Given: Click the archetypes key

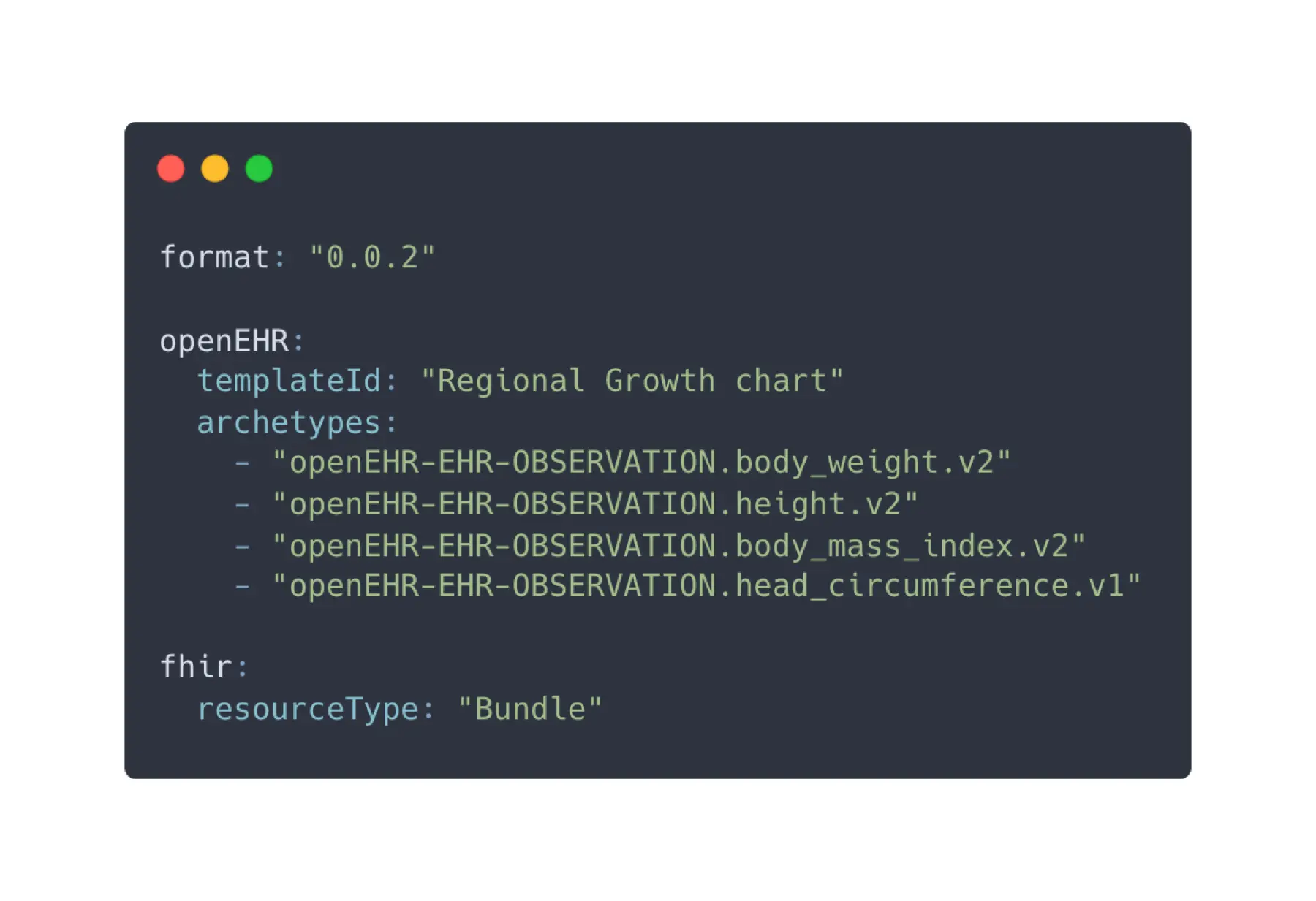Looking at the screenshot, I should [x=289, y=422].
